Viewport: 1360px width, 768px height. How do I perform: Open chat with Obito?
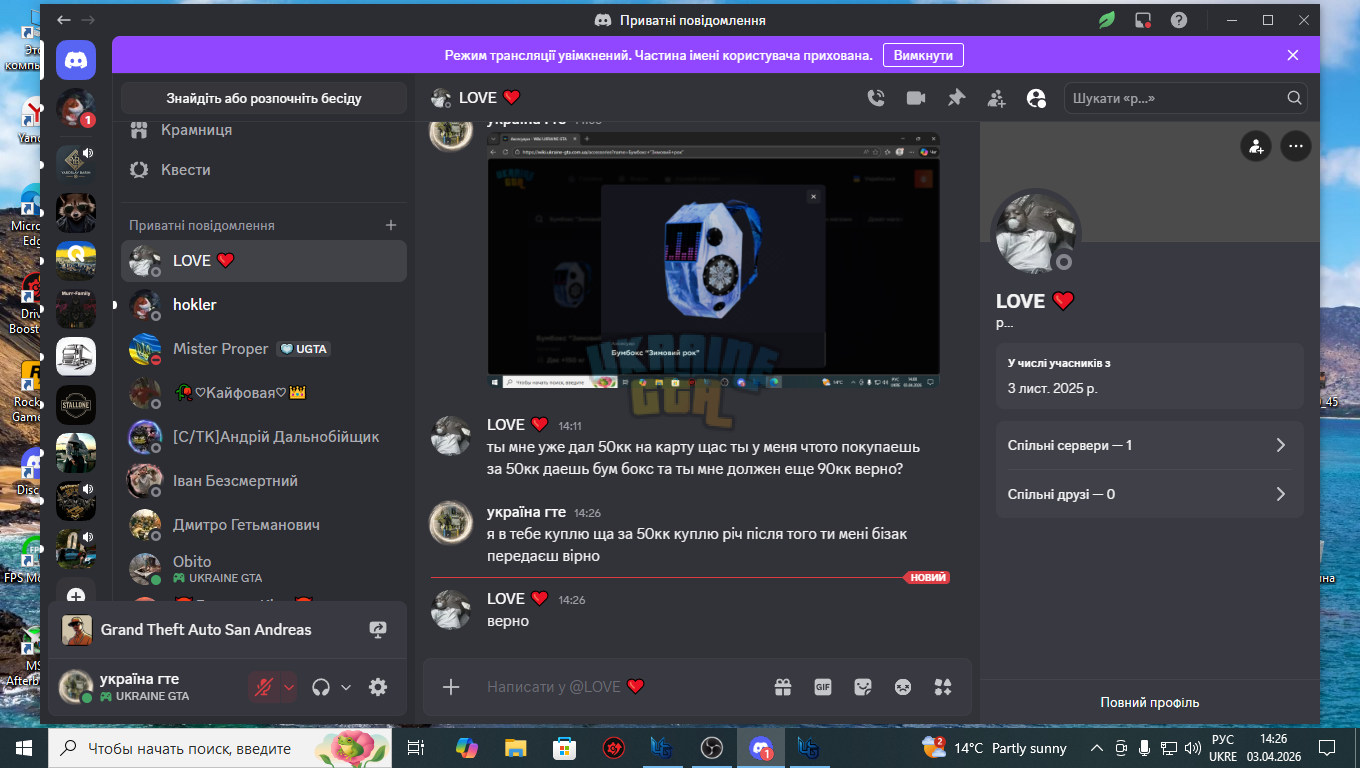click(264, 568)
